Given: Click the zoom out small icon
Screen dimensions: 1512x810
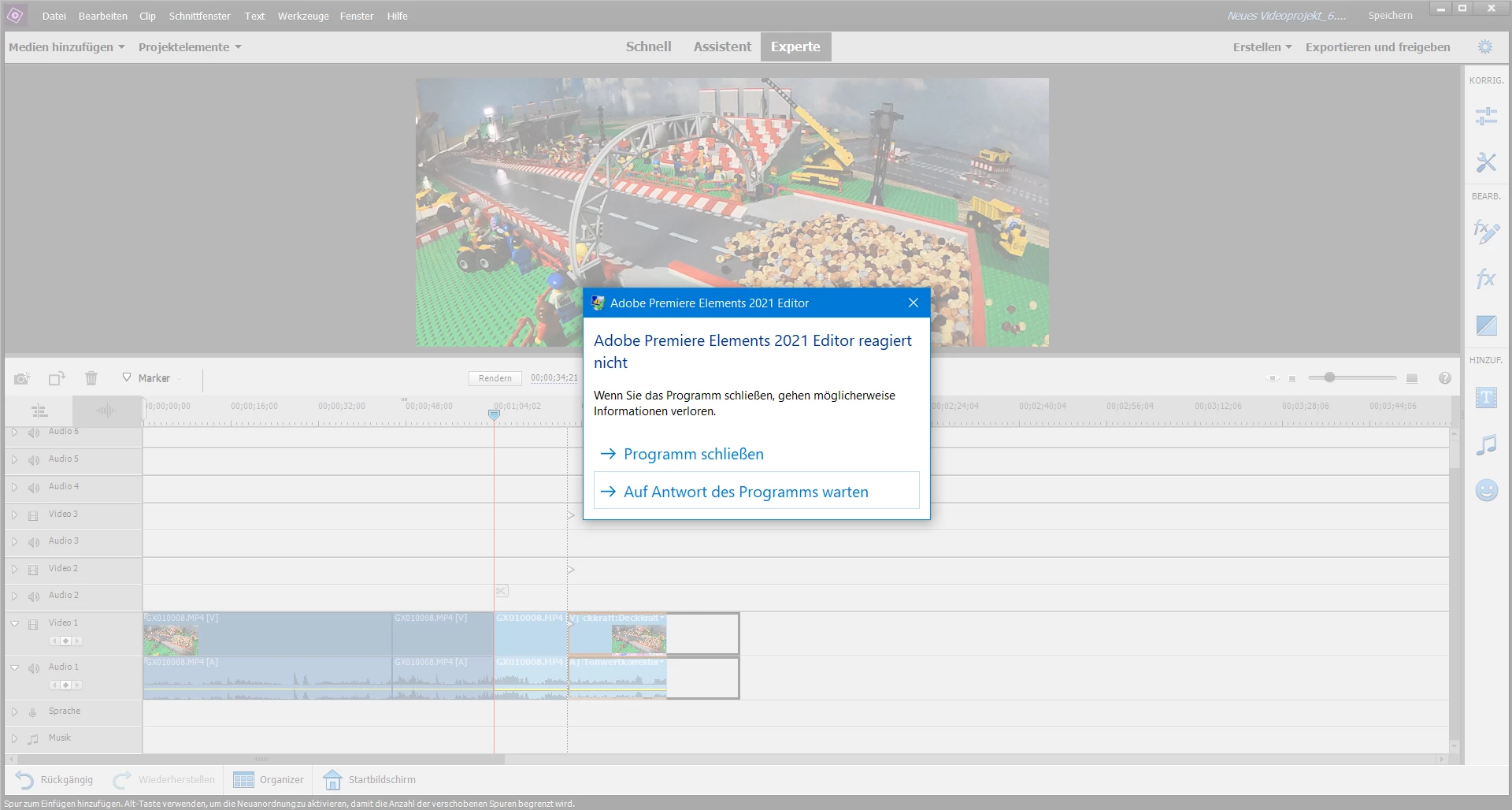Looking at the screenshot, I should point(1292,379).
